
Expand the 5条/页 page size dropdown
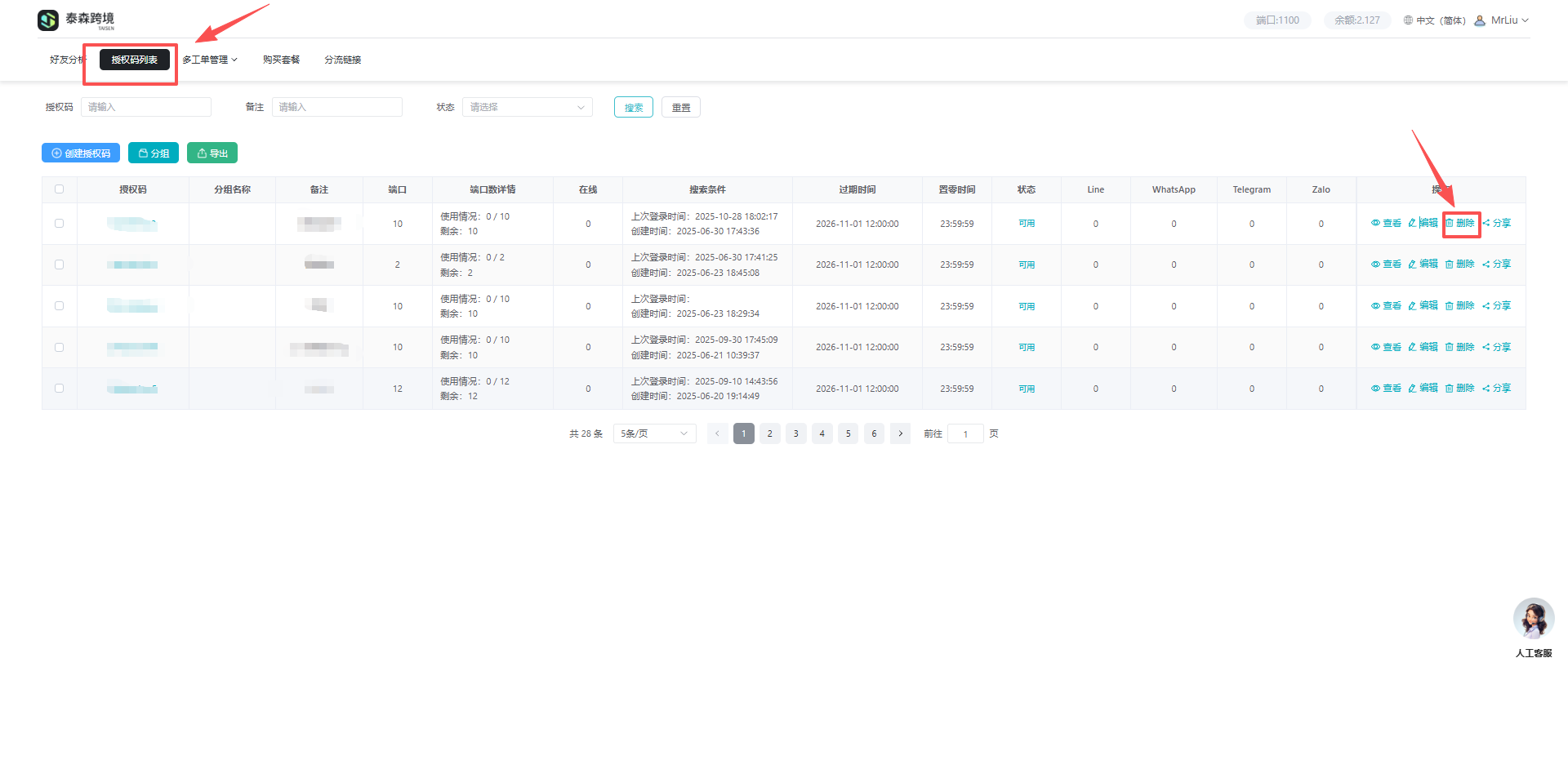click(653, 433)
